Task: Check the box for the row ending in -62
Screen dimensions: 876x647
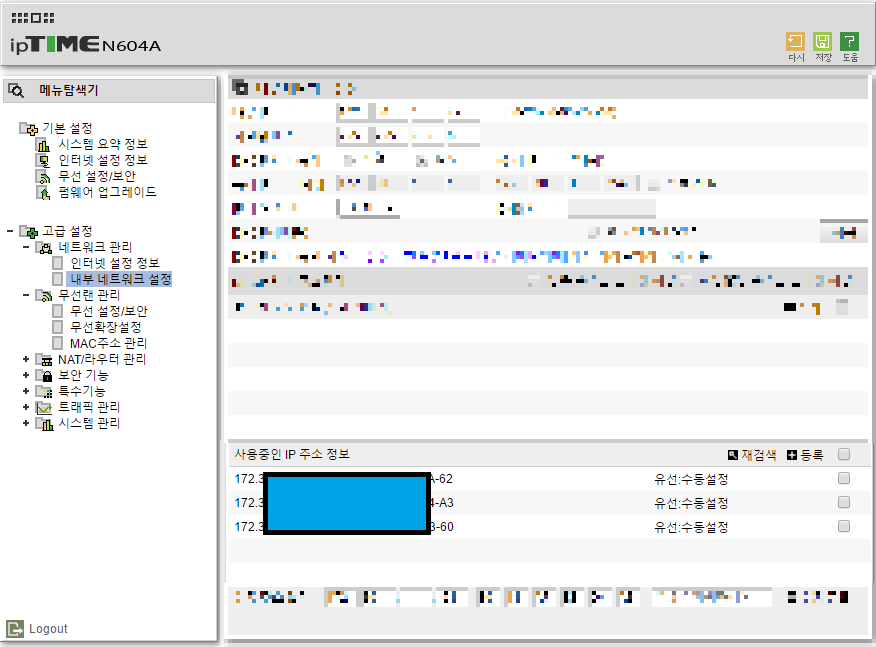Action: click(x=844, y=478)
